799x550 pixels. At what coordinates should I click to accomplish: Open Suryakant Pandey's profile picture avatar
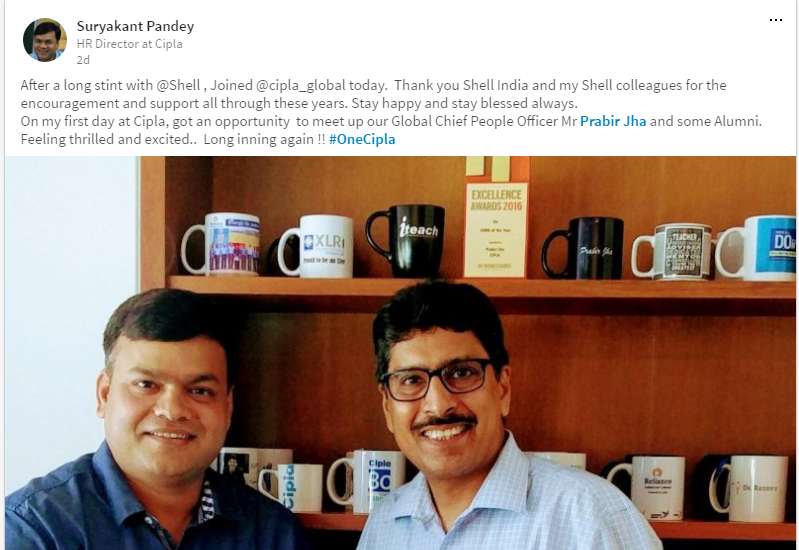[x=45, y=40]
